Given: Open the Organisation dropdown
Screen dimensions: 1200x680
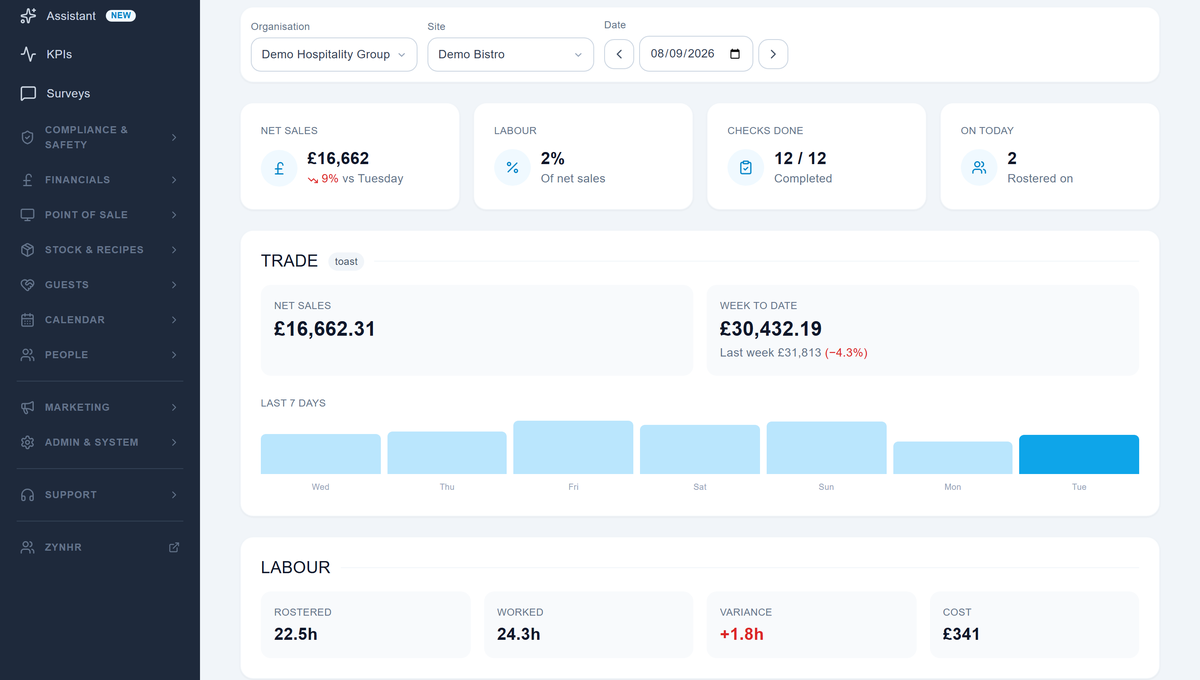Looking at the screenshot, I should (334, 54).
